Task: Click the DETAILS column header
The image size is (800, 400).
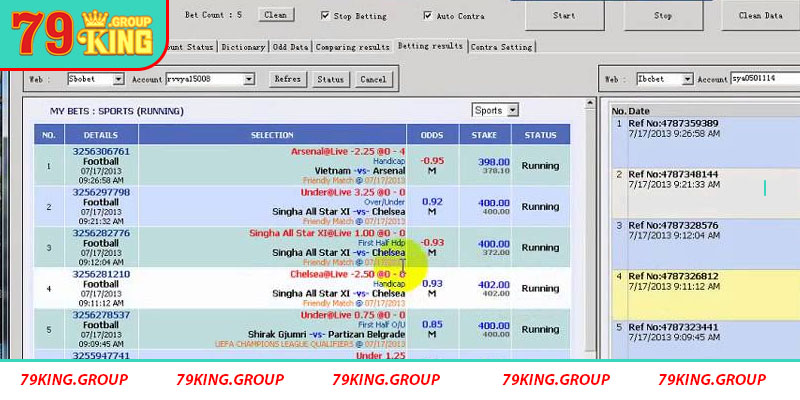Action: pyautogui.click(x=101, y=135)
